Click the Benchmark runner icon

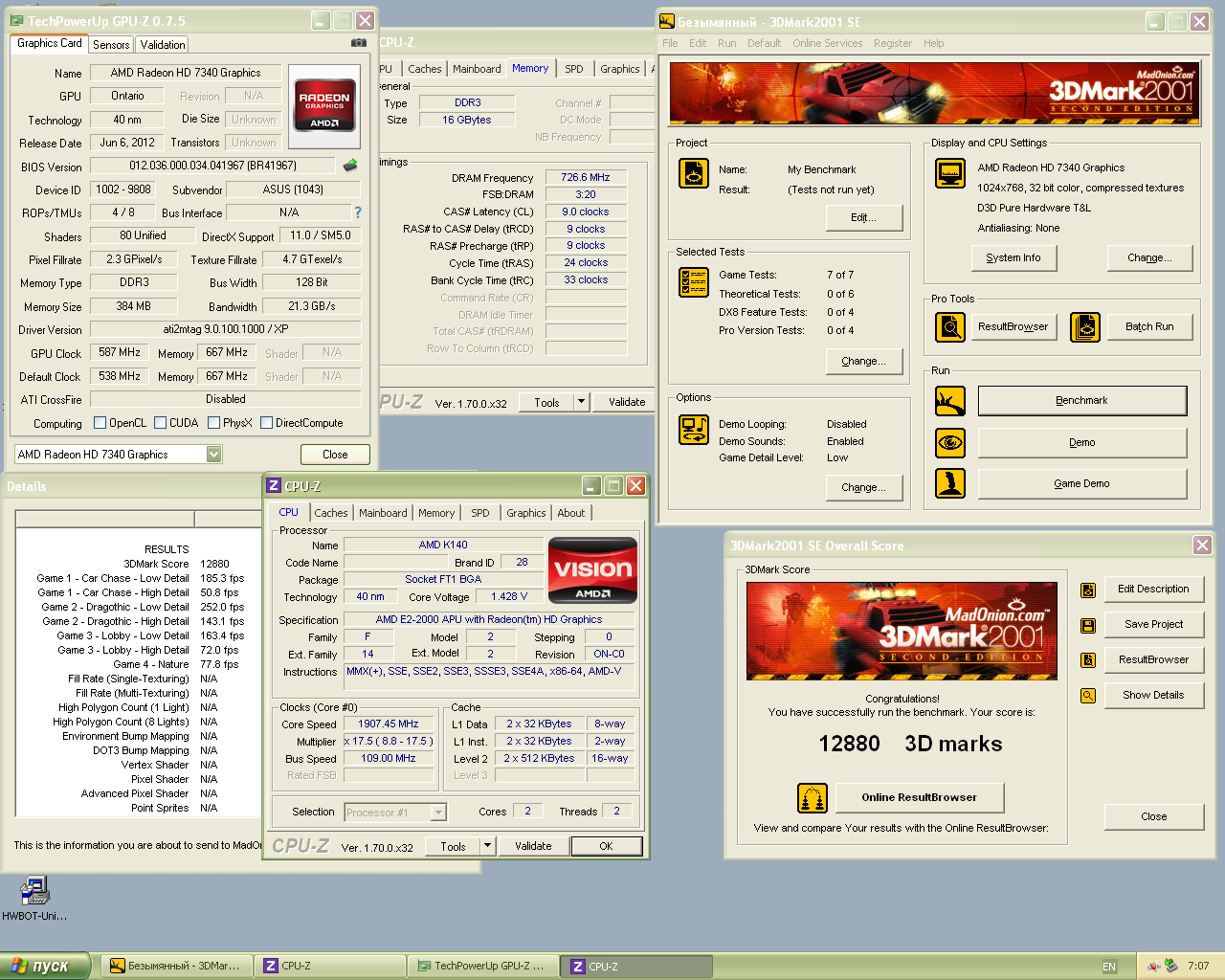pos(950,401)
